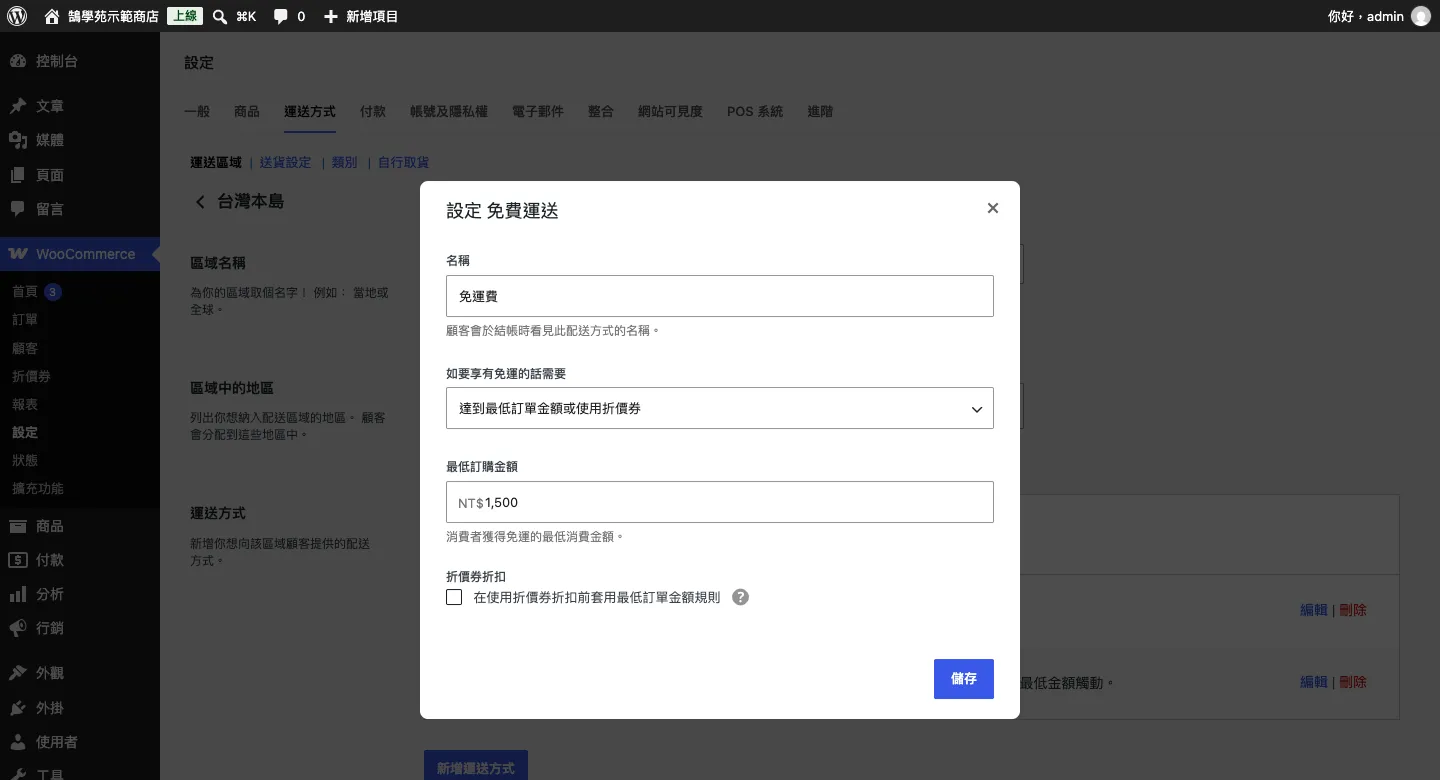The height and width of the screenshot is (780, 1440).
Task: Click the 控制台 dashboard icon in sidebar
Action: coord(18,61)
